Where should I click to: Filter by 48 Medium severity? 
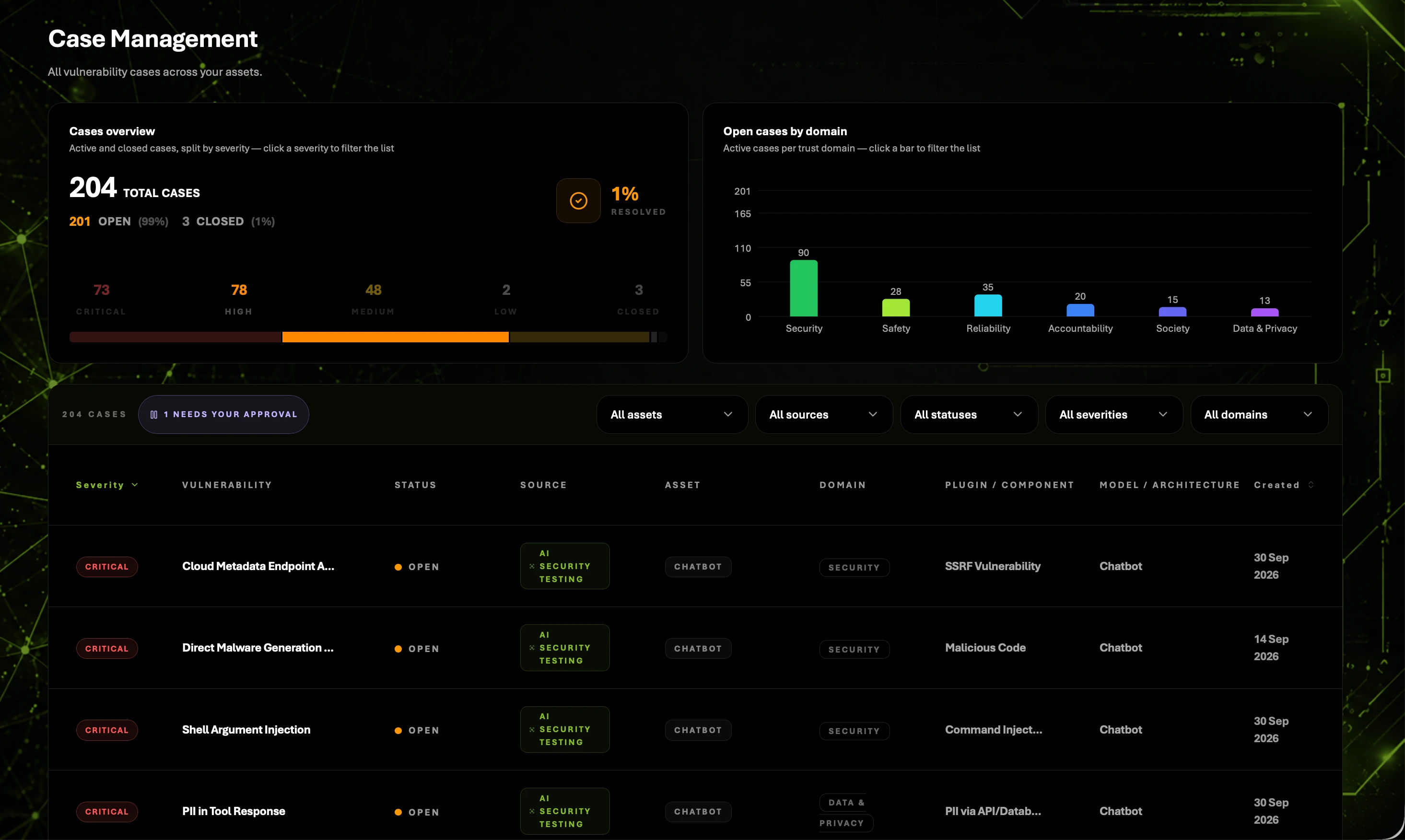click(x=373, y=300)
